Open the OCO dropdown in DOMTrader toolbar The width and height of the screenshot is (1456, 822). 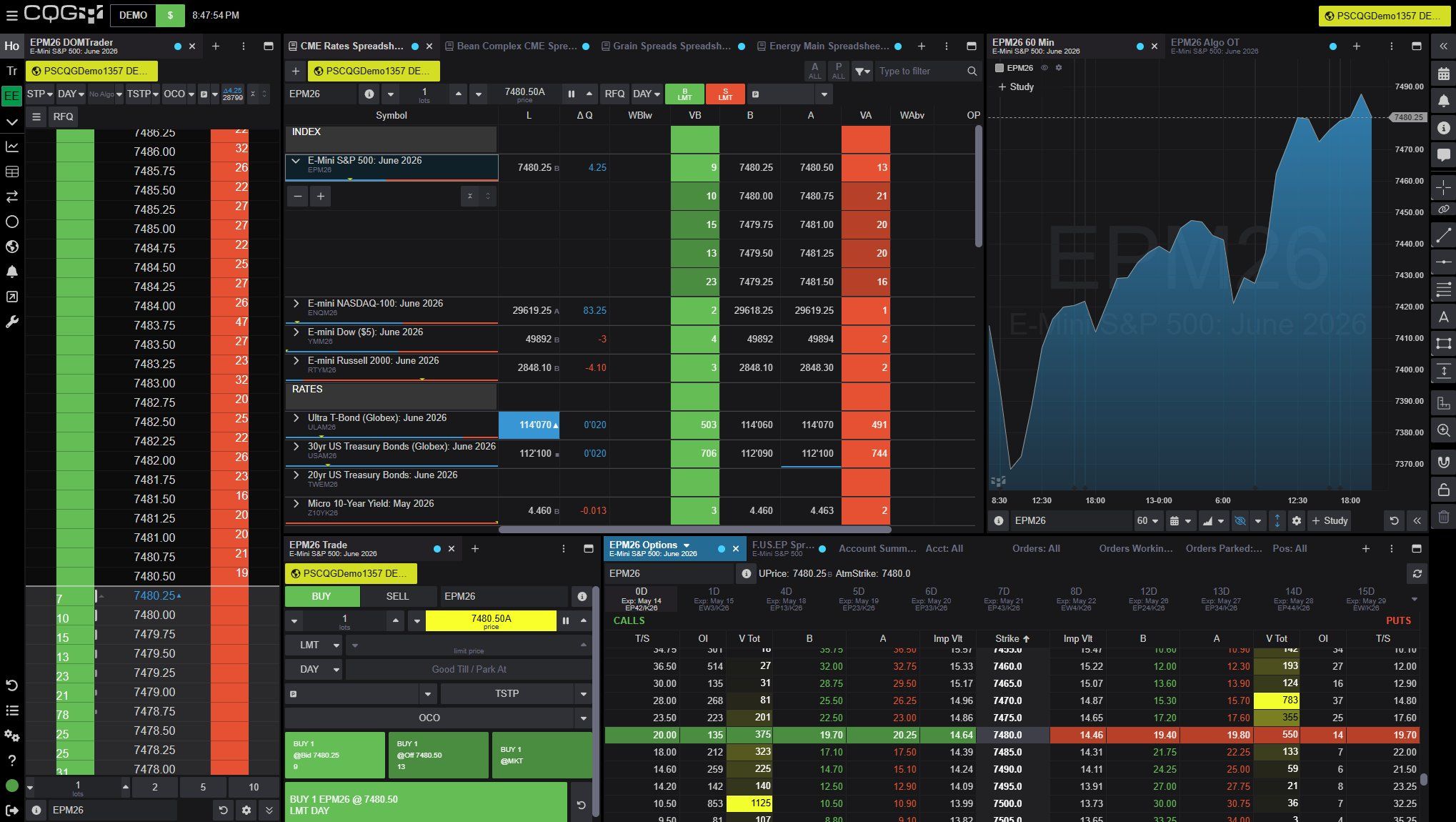[x=178, y=94]
